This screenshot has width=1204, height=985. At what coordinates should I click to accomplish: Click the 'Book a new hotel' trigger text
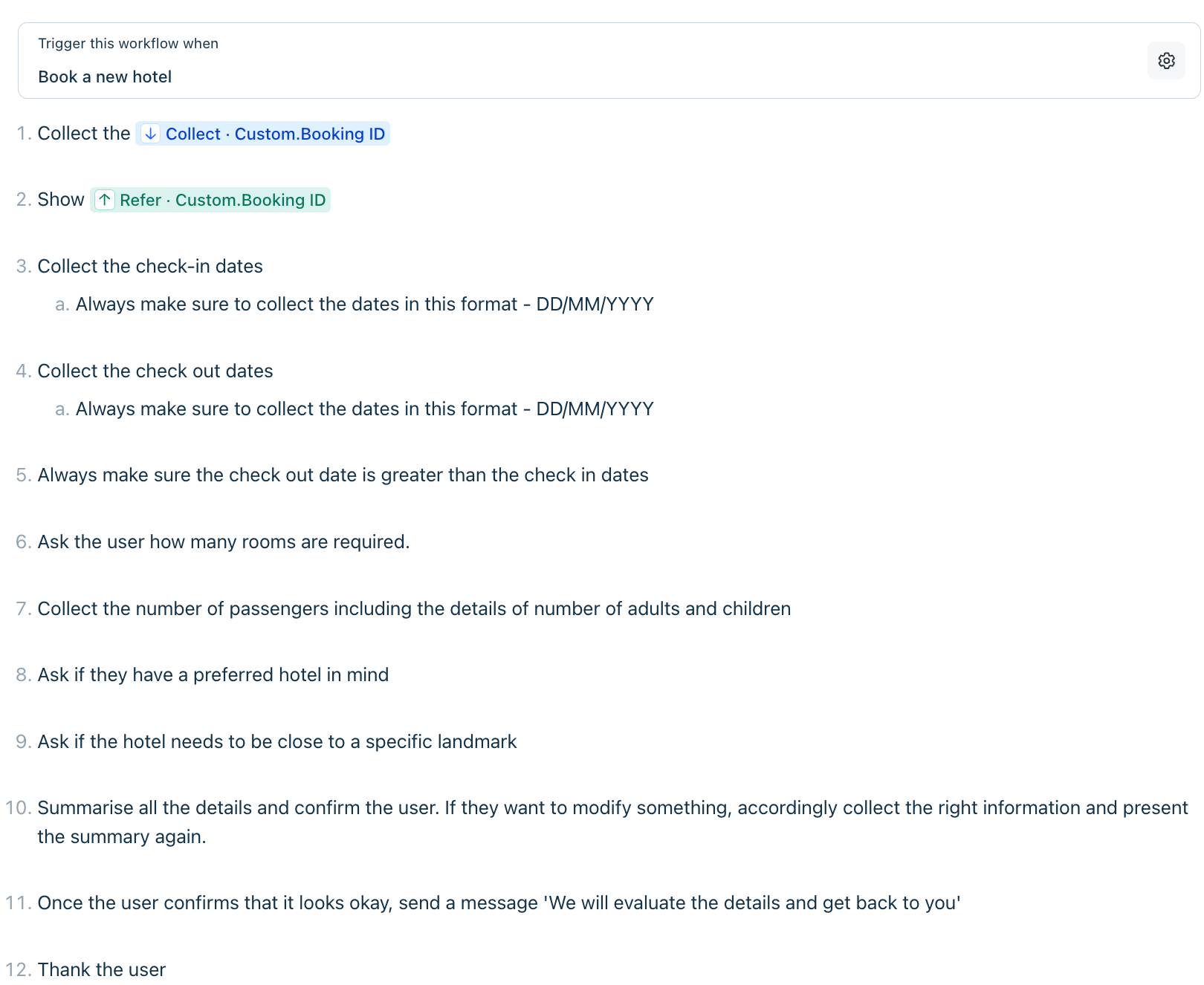[105, 77]
